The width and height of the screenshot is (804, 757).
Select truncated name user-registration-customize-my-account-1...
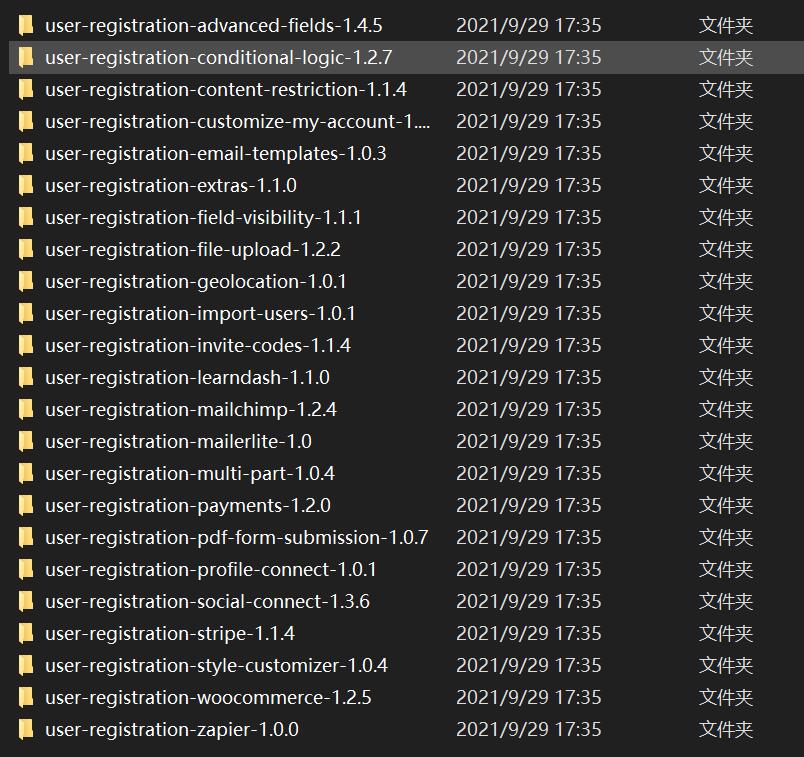coord(238,122)
